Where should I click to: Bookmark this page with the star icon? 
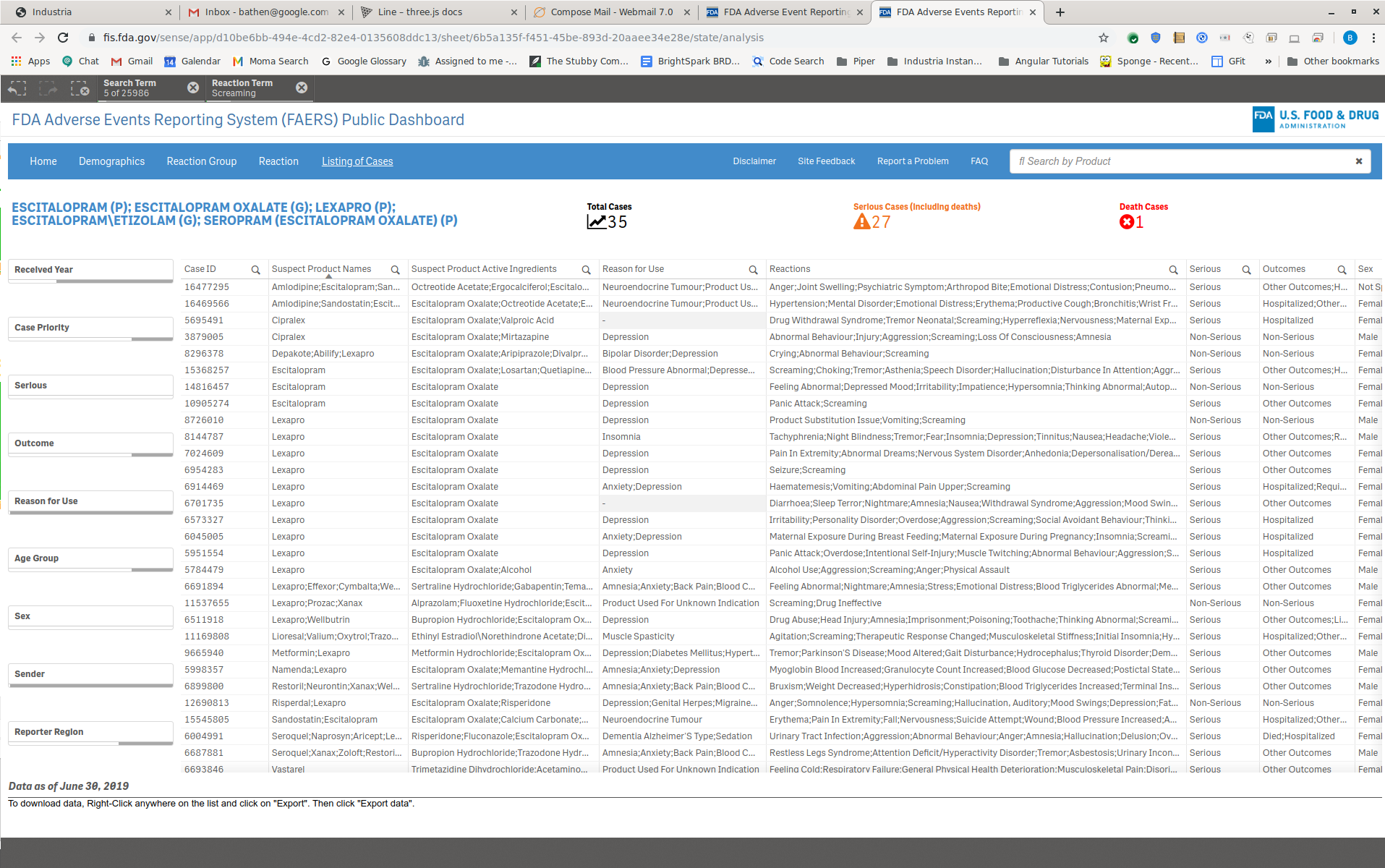click(1104, 38)
